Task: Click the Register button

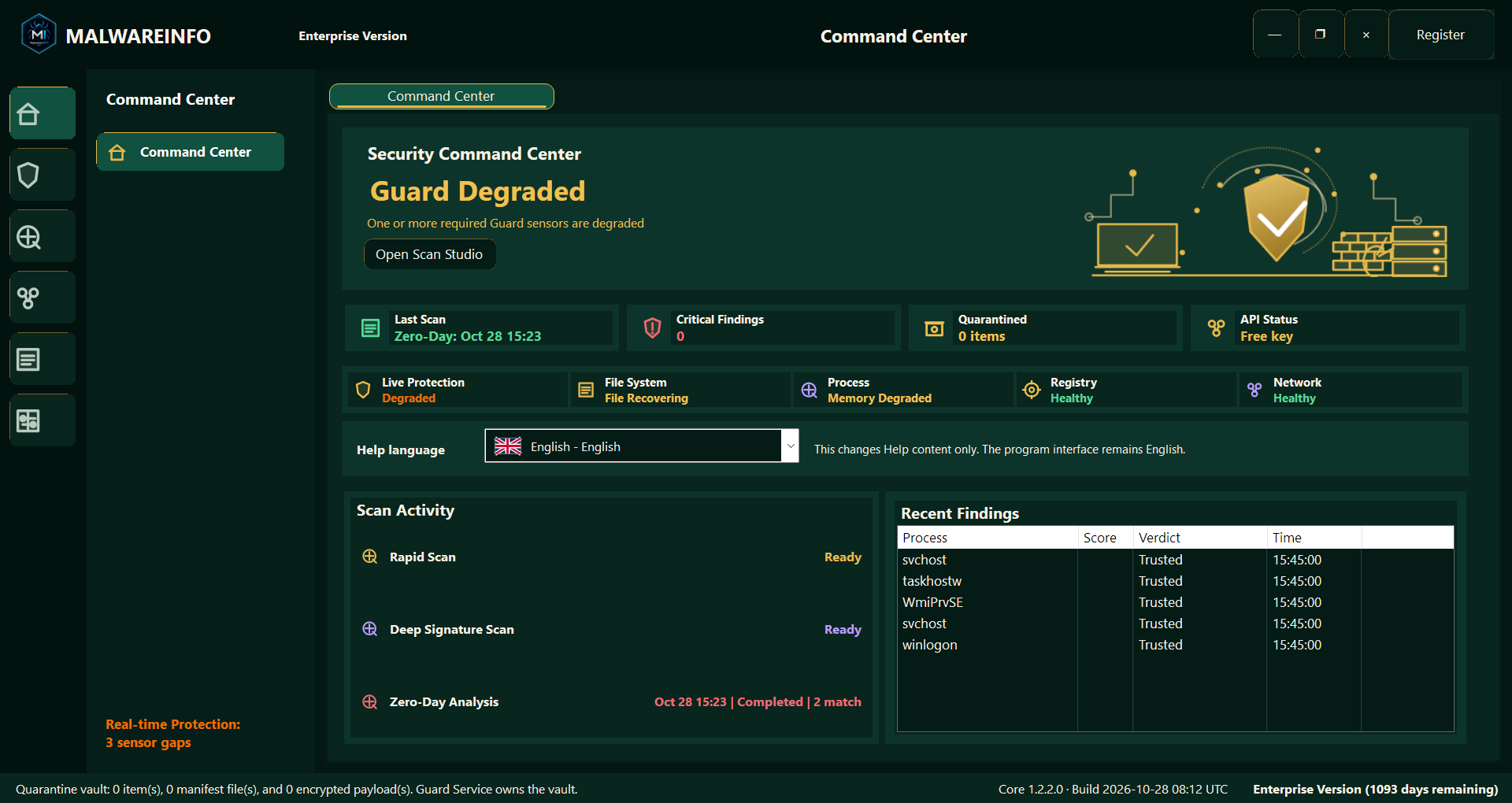Action: point(1440,35)
